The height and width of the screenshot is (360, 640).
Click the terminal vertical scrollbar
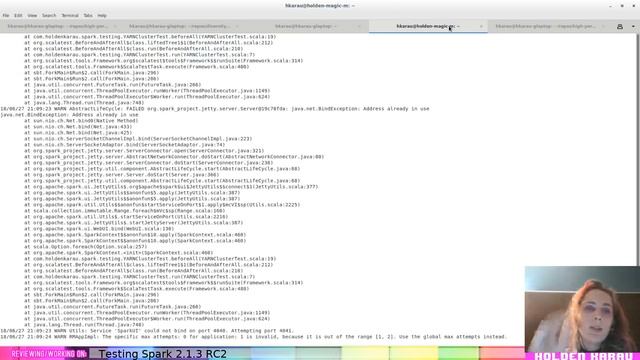[638, 149]
